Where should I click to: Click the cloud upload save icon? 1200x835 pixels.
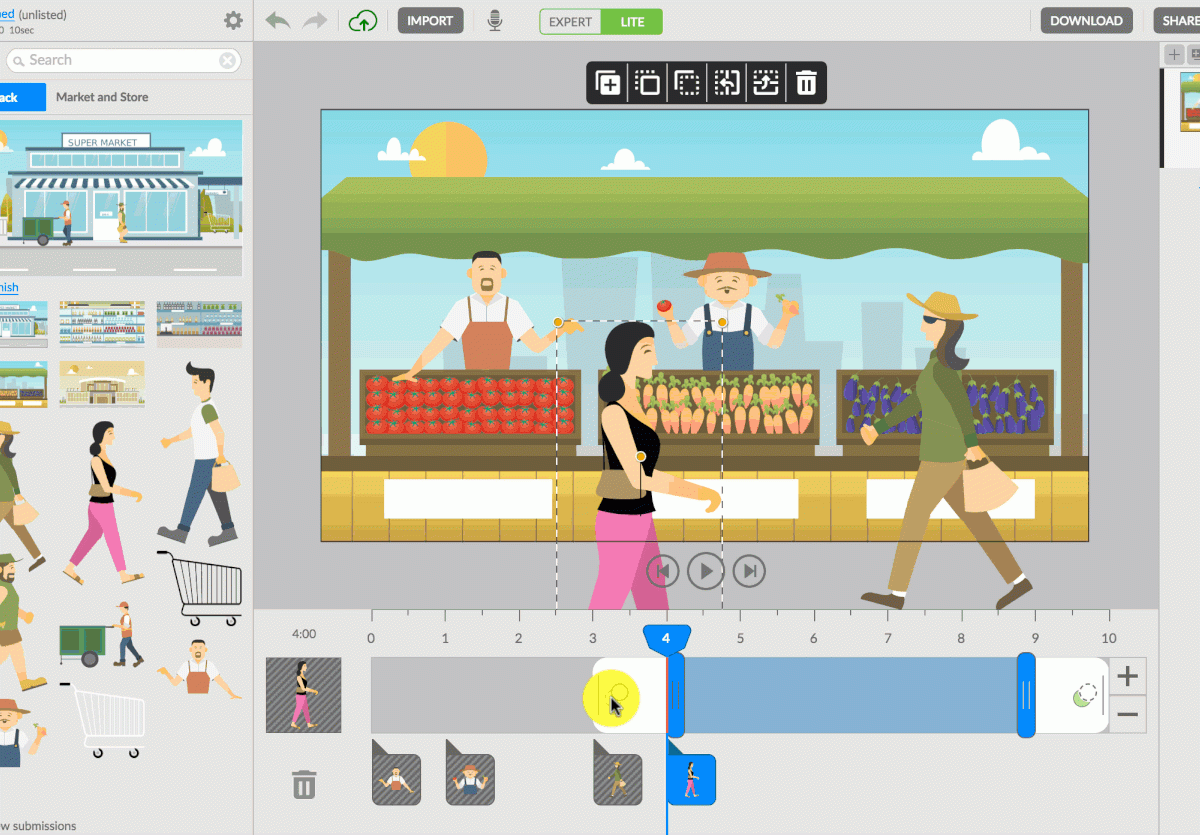[363, 21]
